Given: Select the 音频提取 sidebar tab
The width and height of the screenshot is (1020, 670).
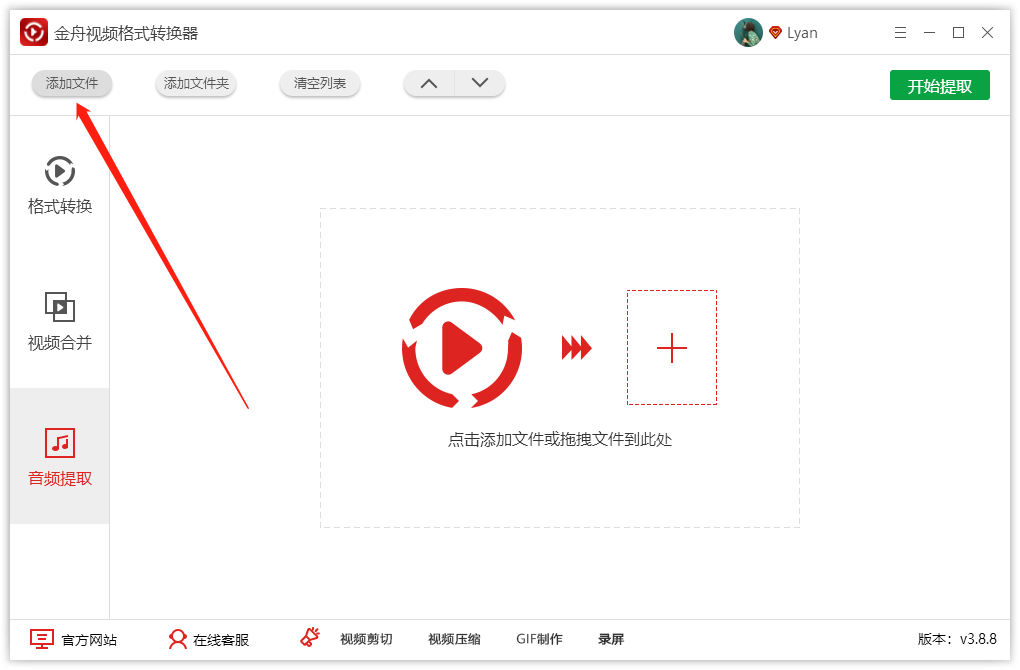Looking at the screenshot, I should [x=60, y=457].
